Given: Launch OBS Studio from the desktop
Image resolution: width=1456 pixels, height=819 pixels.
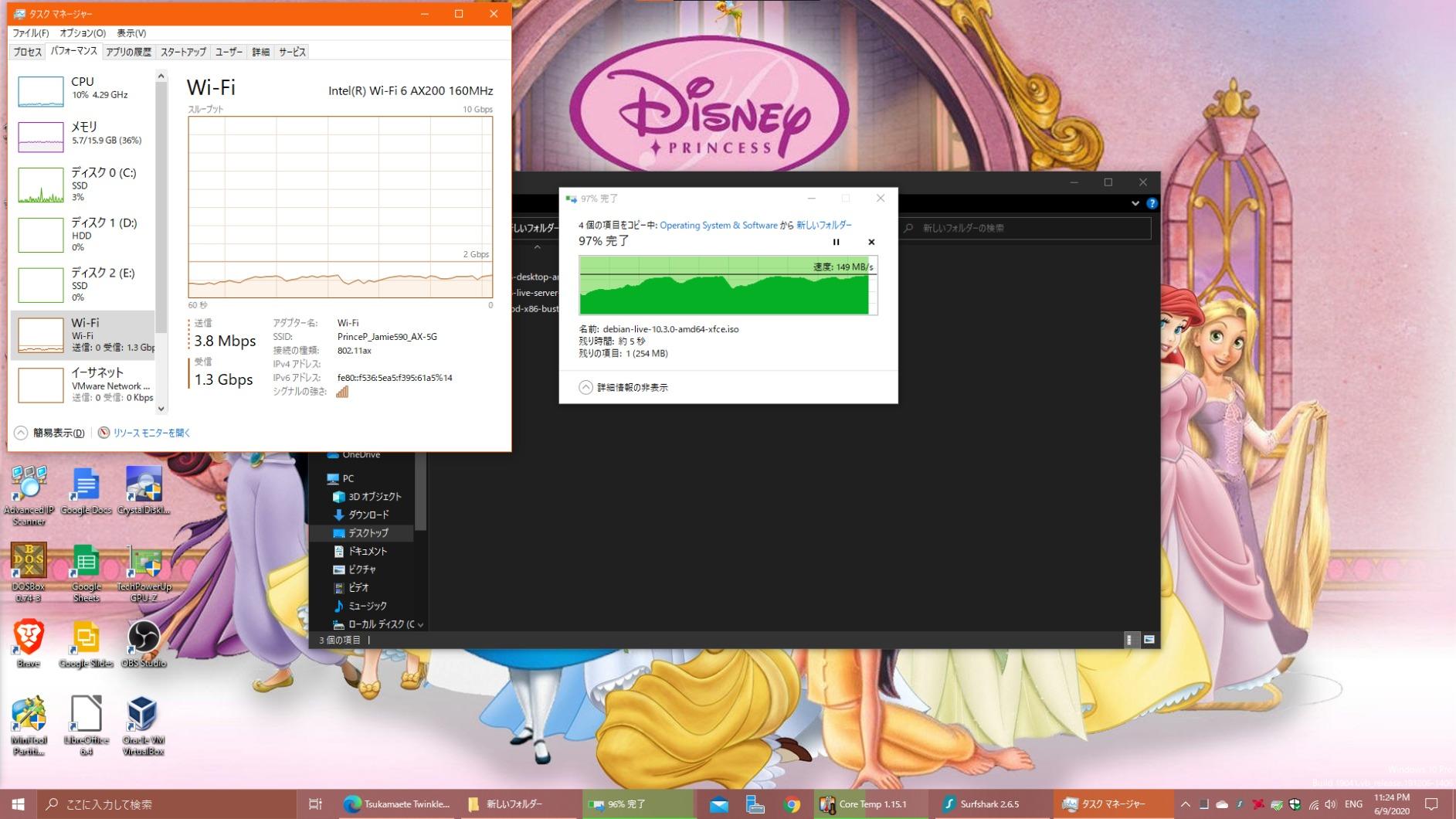Looking at the screenshot, I should click(x=144, y=644).
